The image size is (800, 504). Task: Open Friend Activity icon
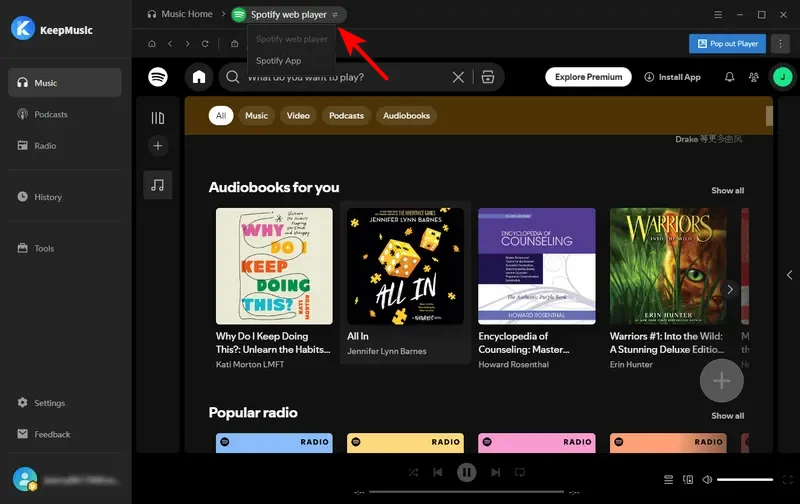click(754, 77)
